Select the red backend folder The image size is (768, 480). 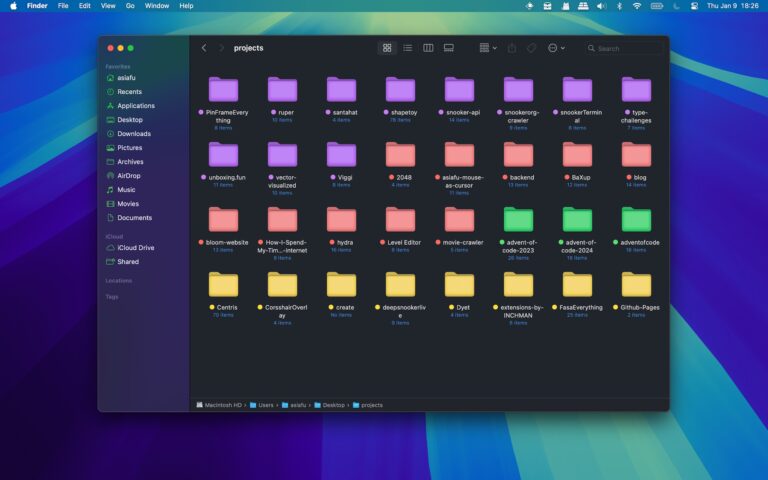point(518,155)
